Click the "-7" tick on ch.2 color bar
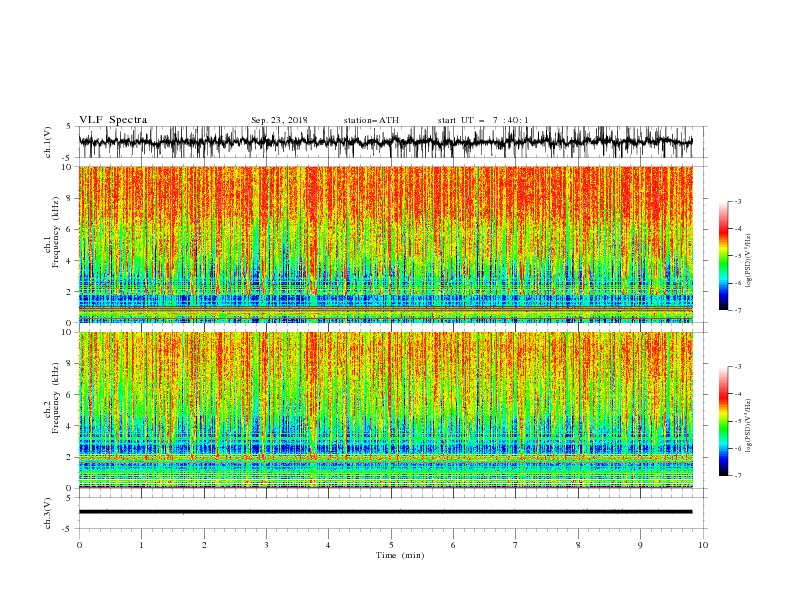 (x=738, y=475)
